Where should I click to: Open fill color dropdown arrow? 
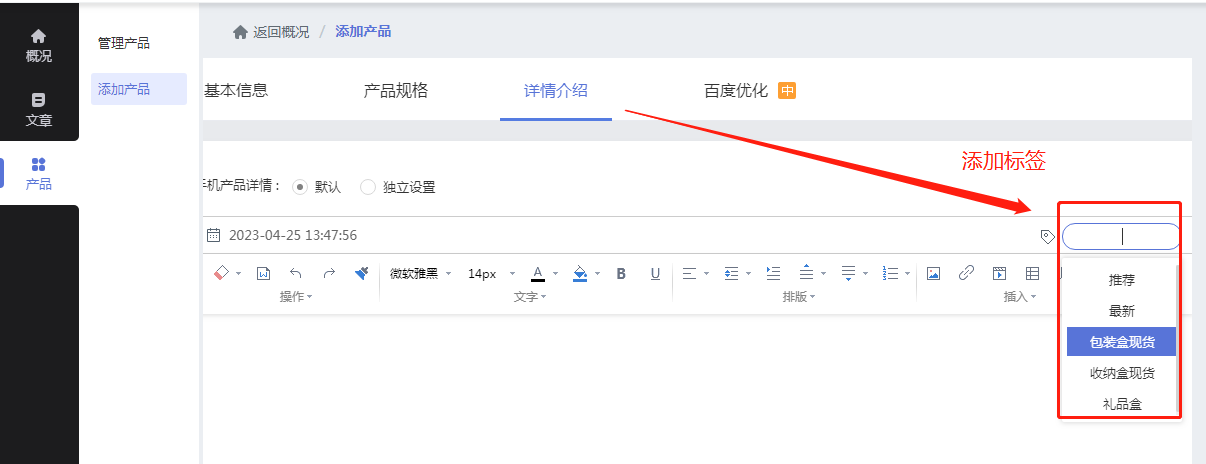(597, 274)
